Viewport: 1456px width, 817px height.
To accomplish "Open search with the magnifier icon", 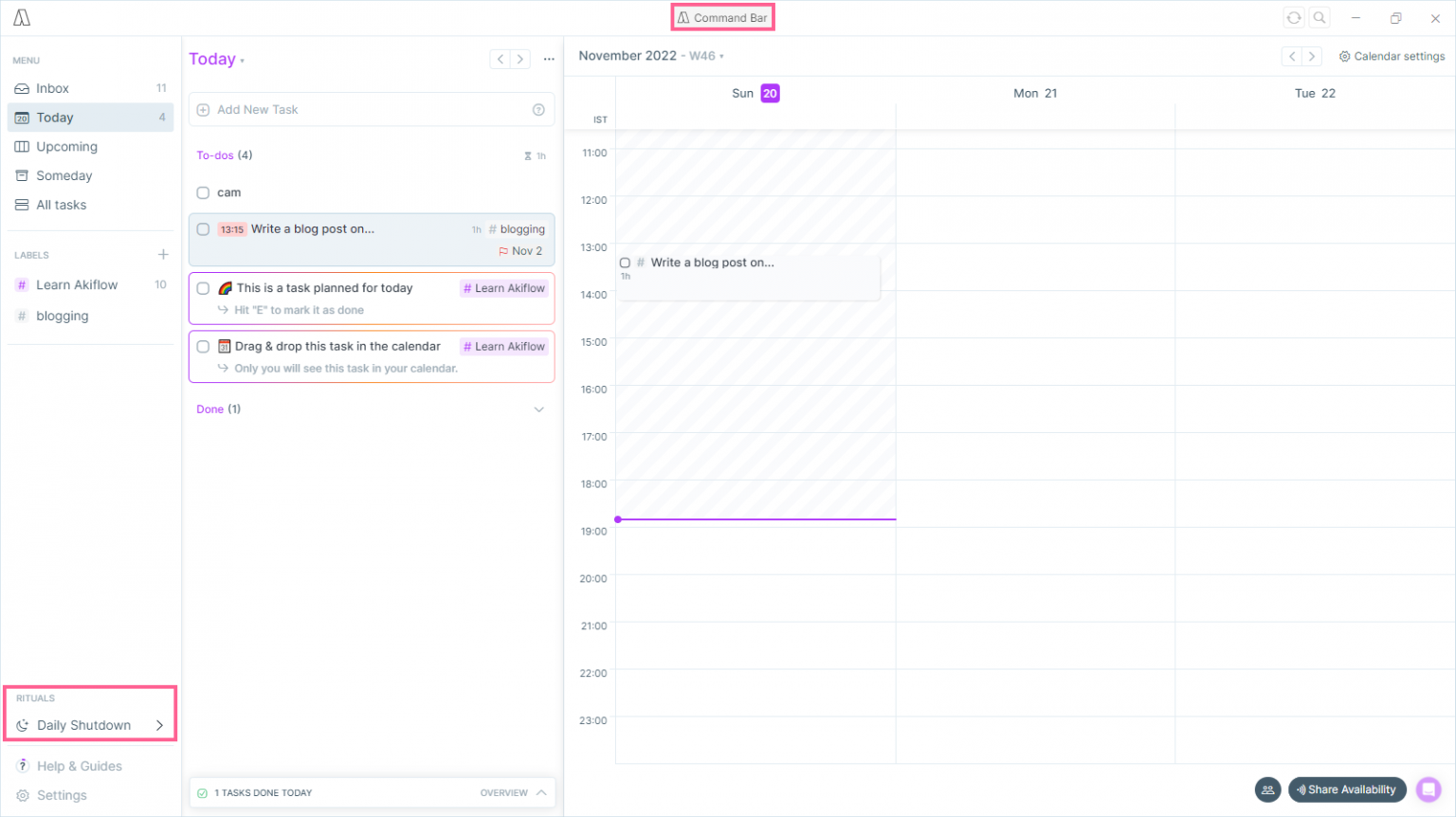I will pos(1319,18).
